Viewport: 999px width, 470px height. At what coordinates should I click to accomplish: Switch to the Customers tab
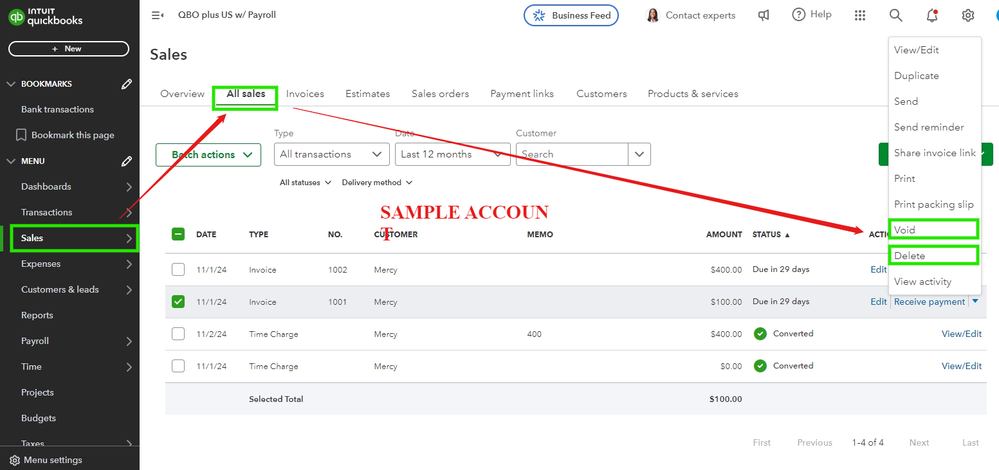tap(601, 94)
